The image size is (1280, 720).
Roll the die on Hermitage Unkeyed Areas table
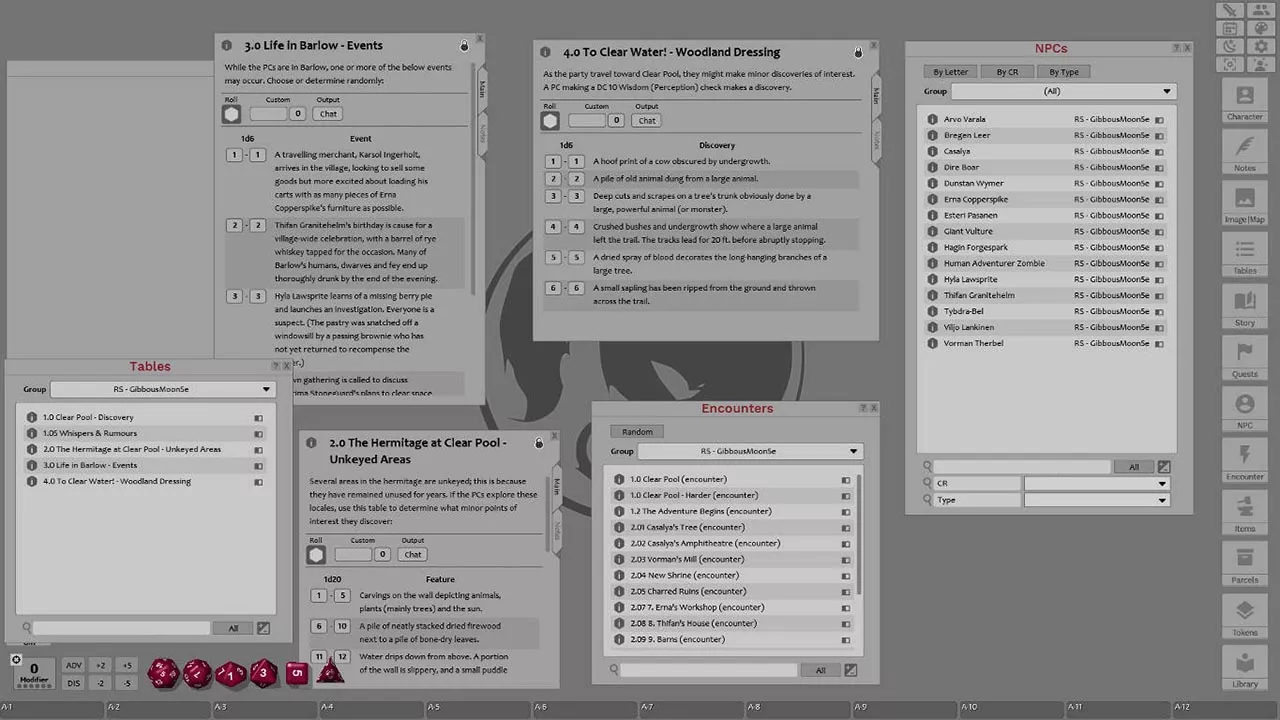[316, 554]
